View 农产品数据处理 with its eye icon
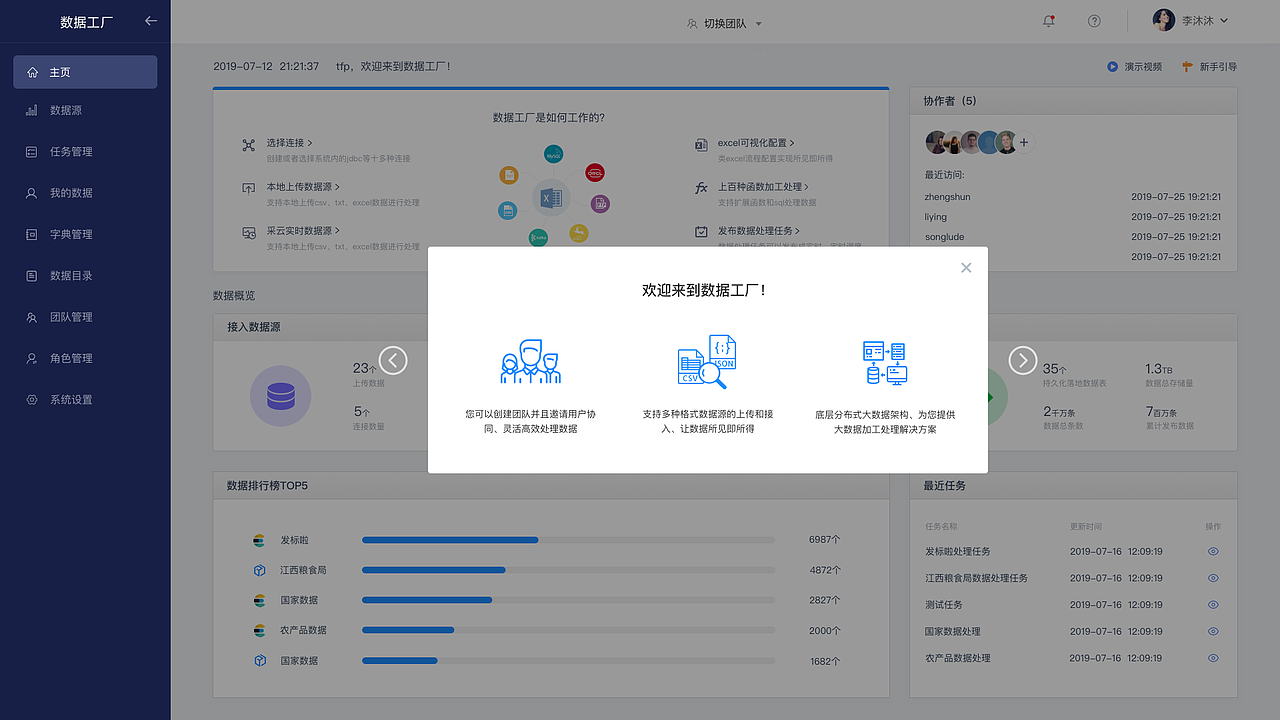The height and width of the screenshot is (720, 1280). click(1213, 658)
